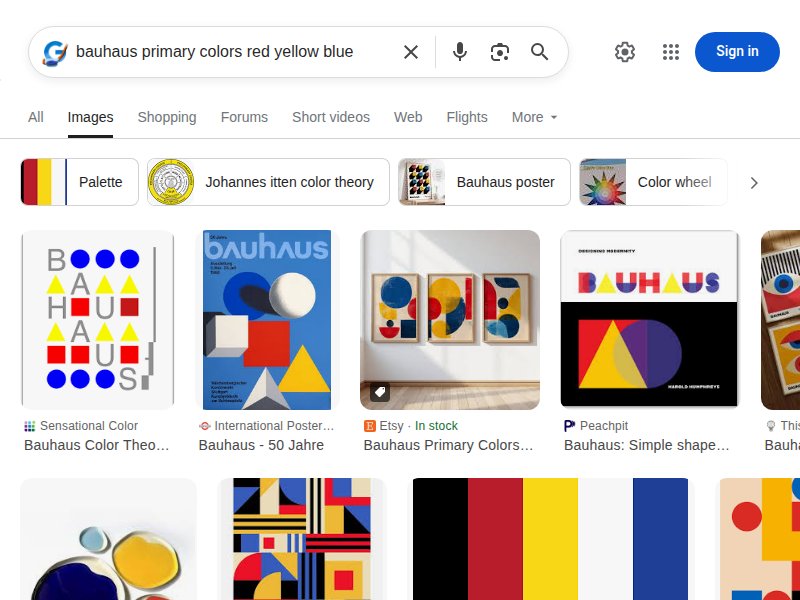The height and width of the screenshot is (600, 800).
Task: Click the In stock label on the Etsy result
Action: click(436, 425)
